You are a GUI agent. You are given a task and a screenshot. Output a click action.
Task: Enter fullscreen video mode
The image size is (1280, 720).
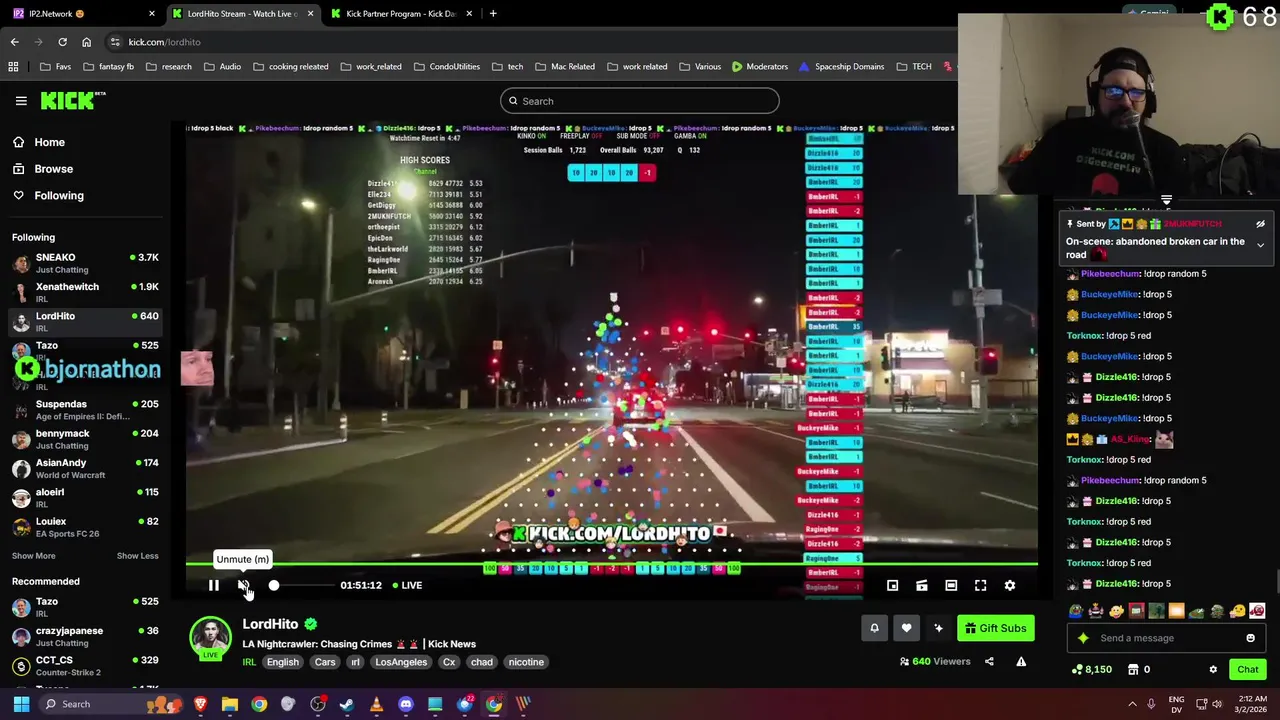(x=980, y=586)
